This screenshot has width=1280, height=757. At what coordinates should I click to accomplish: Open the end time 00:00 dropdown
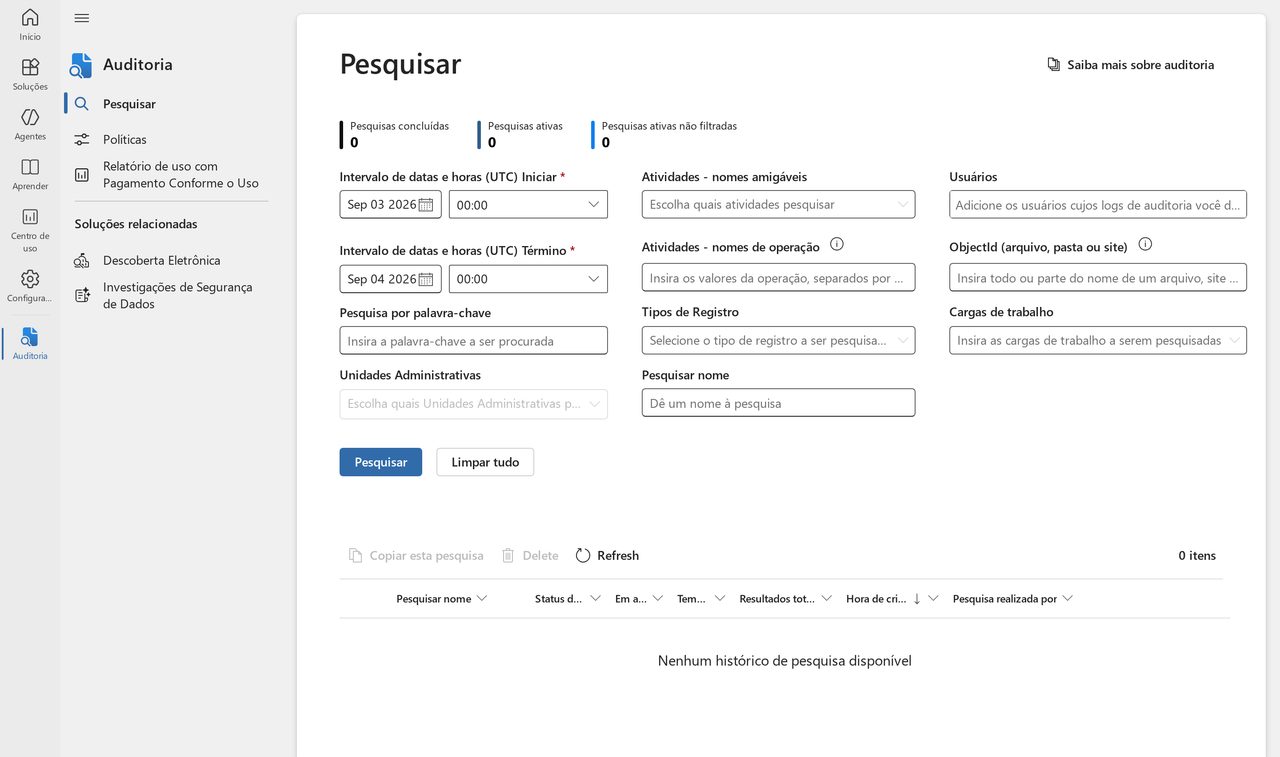point(528,279)
